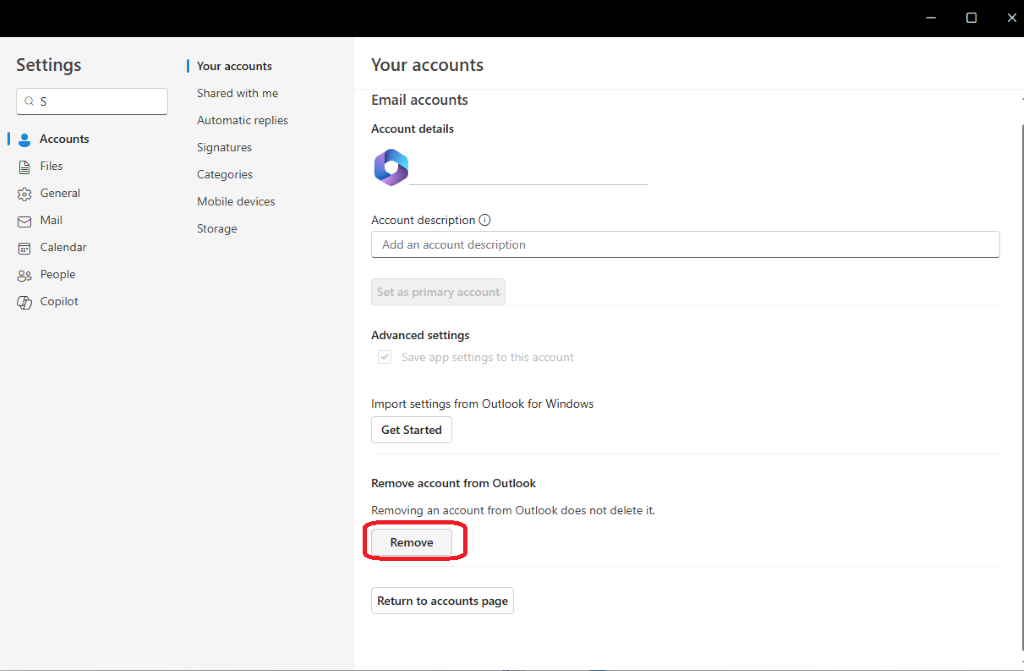
Task: Click Set as primary account button
Action: (x=438, y=292)
